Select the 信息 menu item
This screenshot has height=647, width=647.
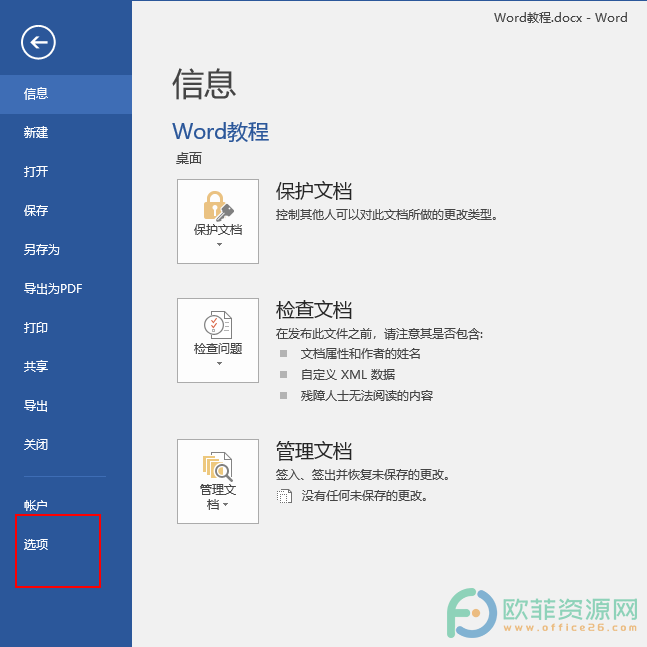66,94
